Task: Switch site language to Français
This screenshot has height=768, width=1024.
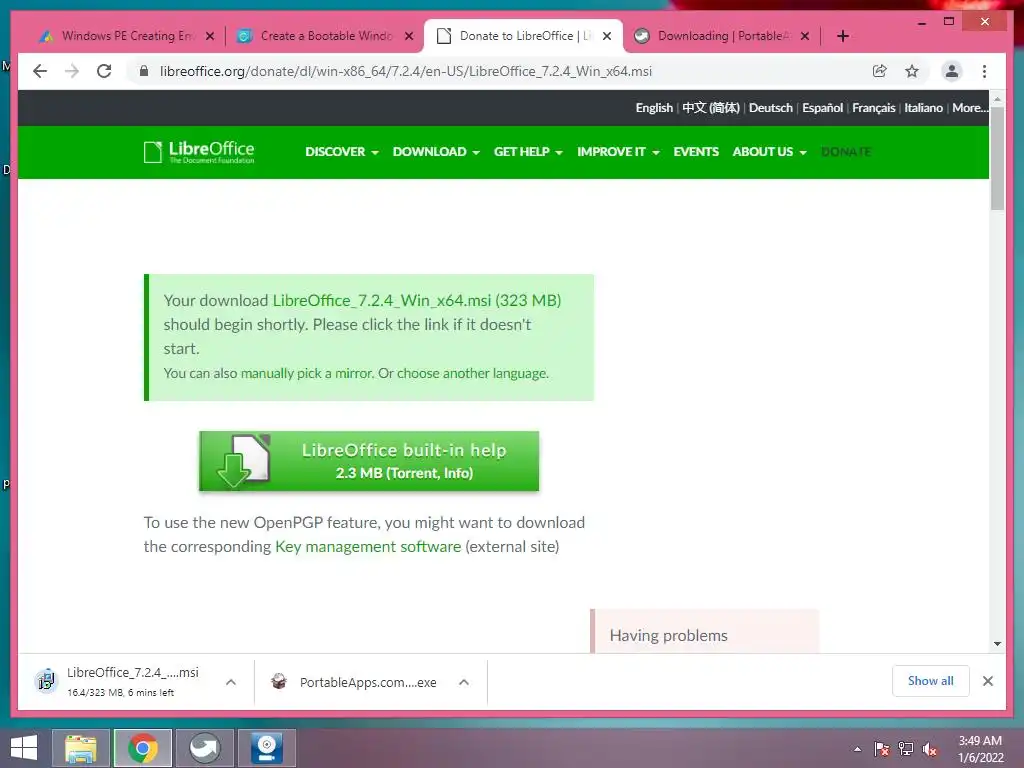Action: click(x=873, y=108)
